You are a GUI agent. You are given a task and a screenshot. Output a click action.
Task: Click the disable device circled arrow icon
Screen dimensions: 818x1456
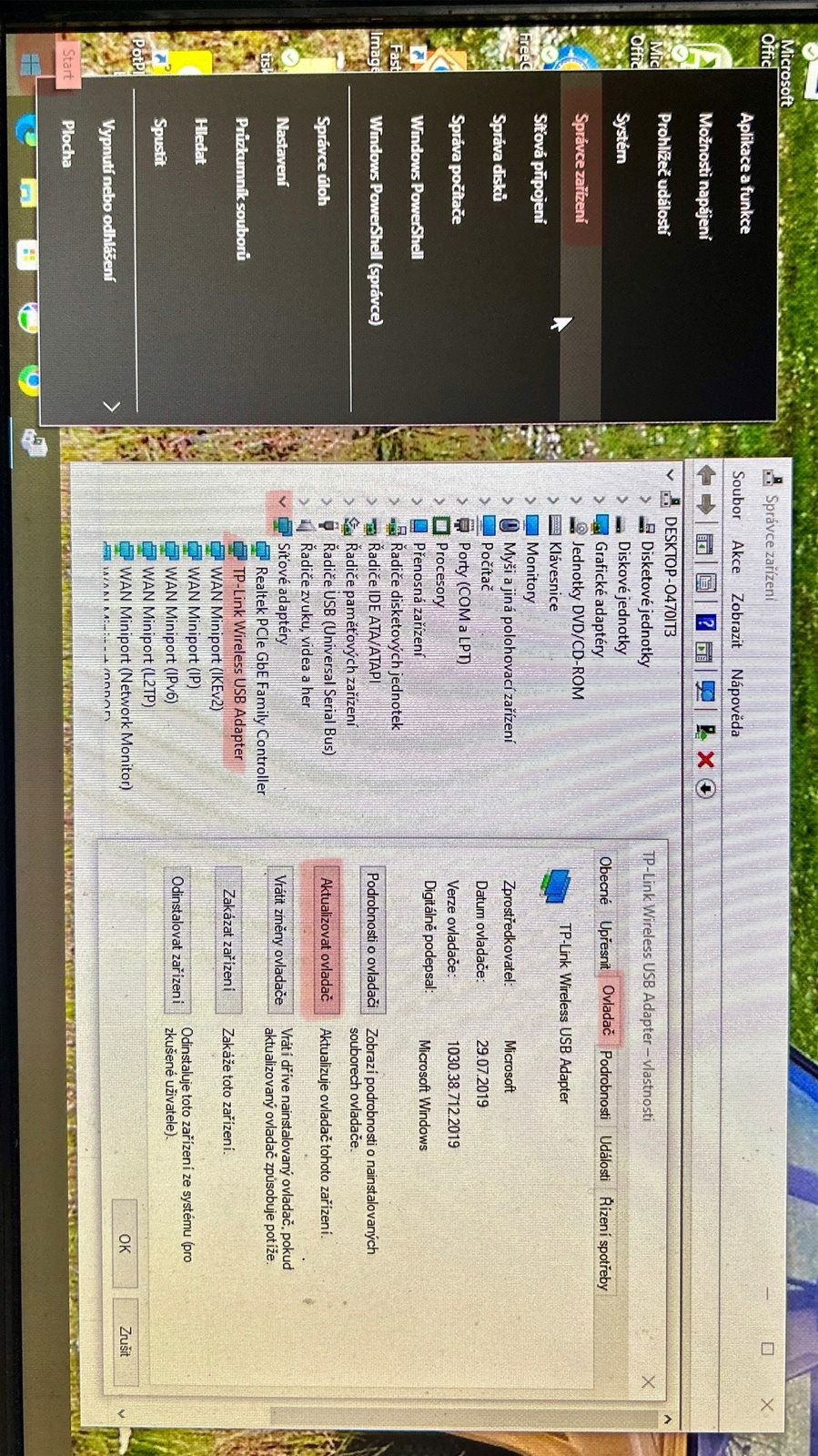point(705,788)
